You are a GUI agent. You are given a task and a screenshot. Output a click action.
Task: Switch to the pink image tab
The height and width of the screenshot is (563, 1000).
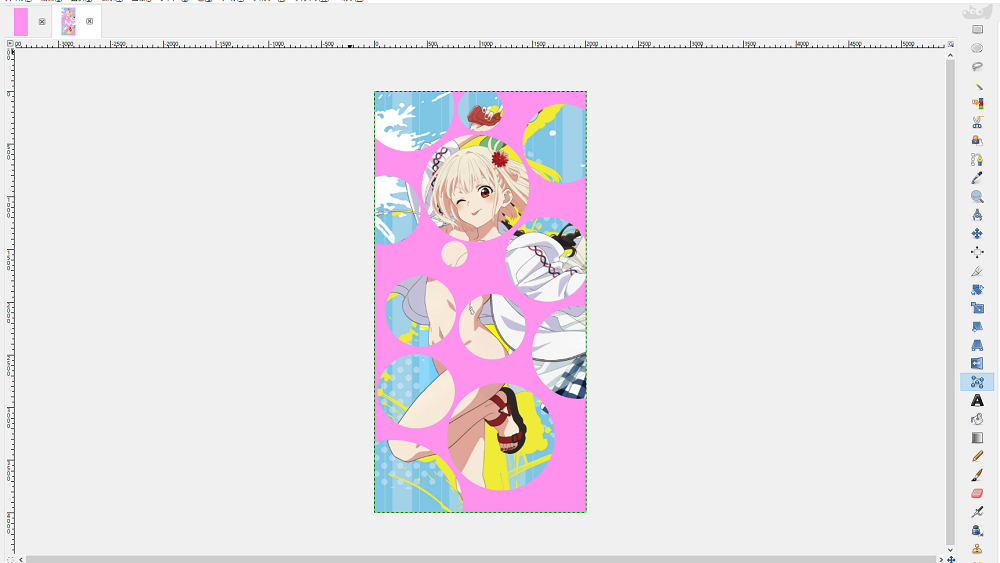click(21, 22)
